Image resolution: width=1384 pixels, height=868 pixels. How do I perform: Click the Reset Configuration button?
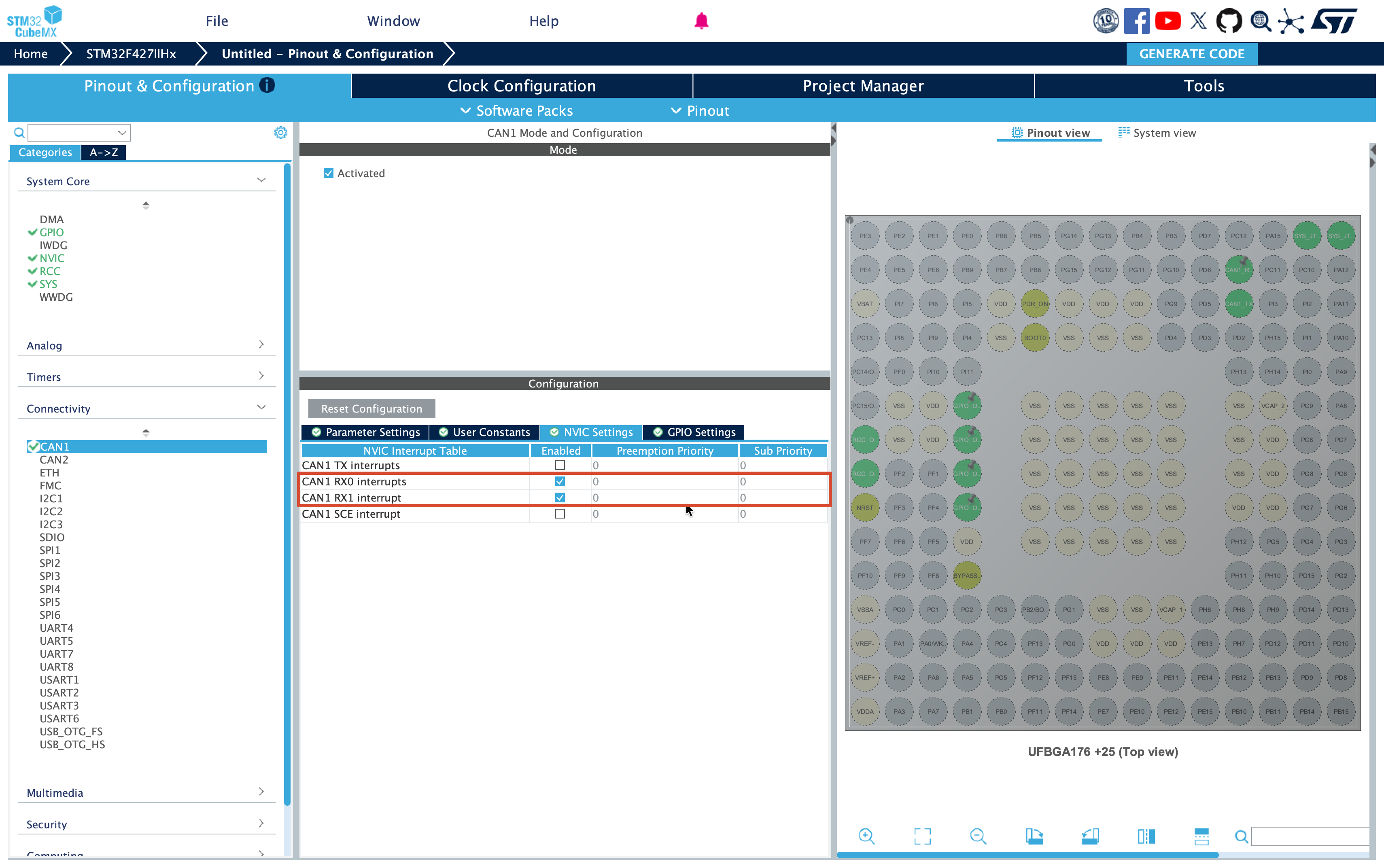click(x=371, y=408)
